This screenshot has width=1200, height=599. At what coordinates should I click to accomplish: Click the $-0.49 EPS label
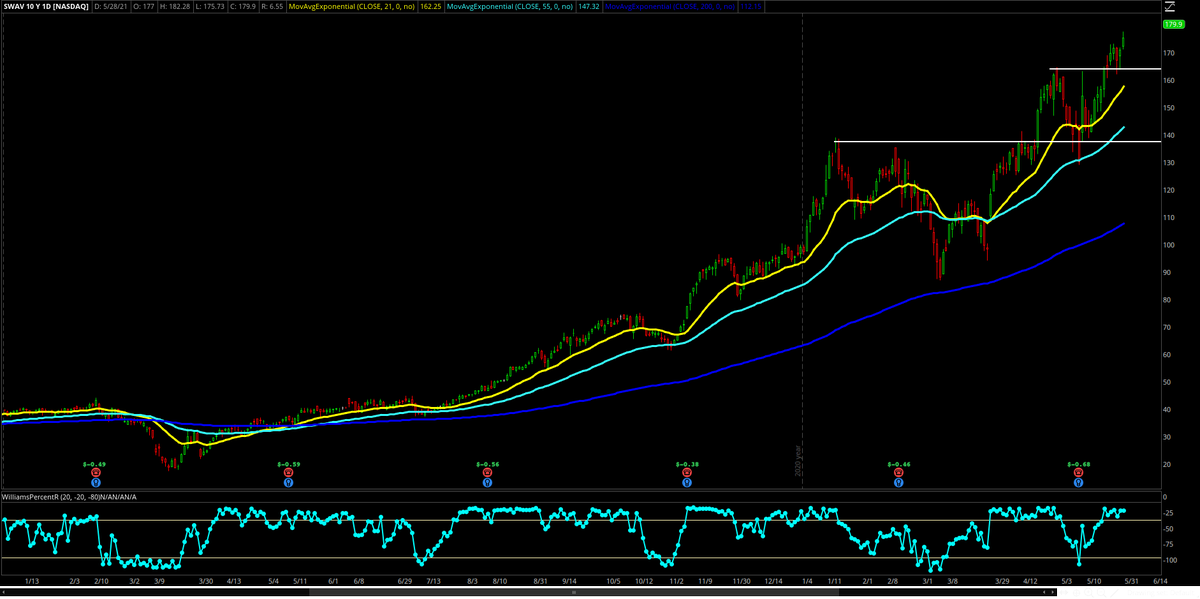click(x=95, y=464)
